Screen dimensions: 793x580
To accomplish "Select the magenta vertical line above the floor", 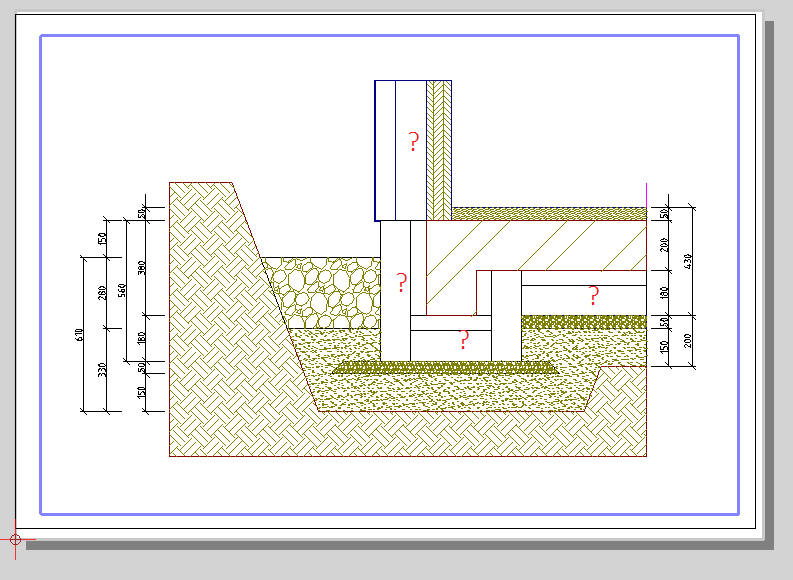I will point(647,195).
